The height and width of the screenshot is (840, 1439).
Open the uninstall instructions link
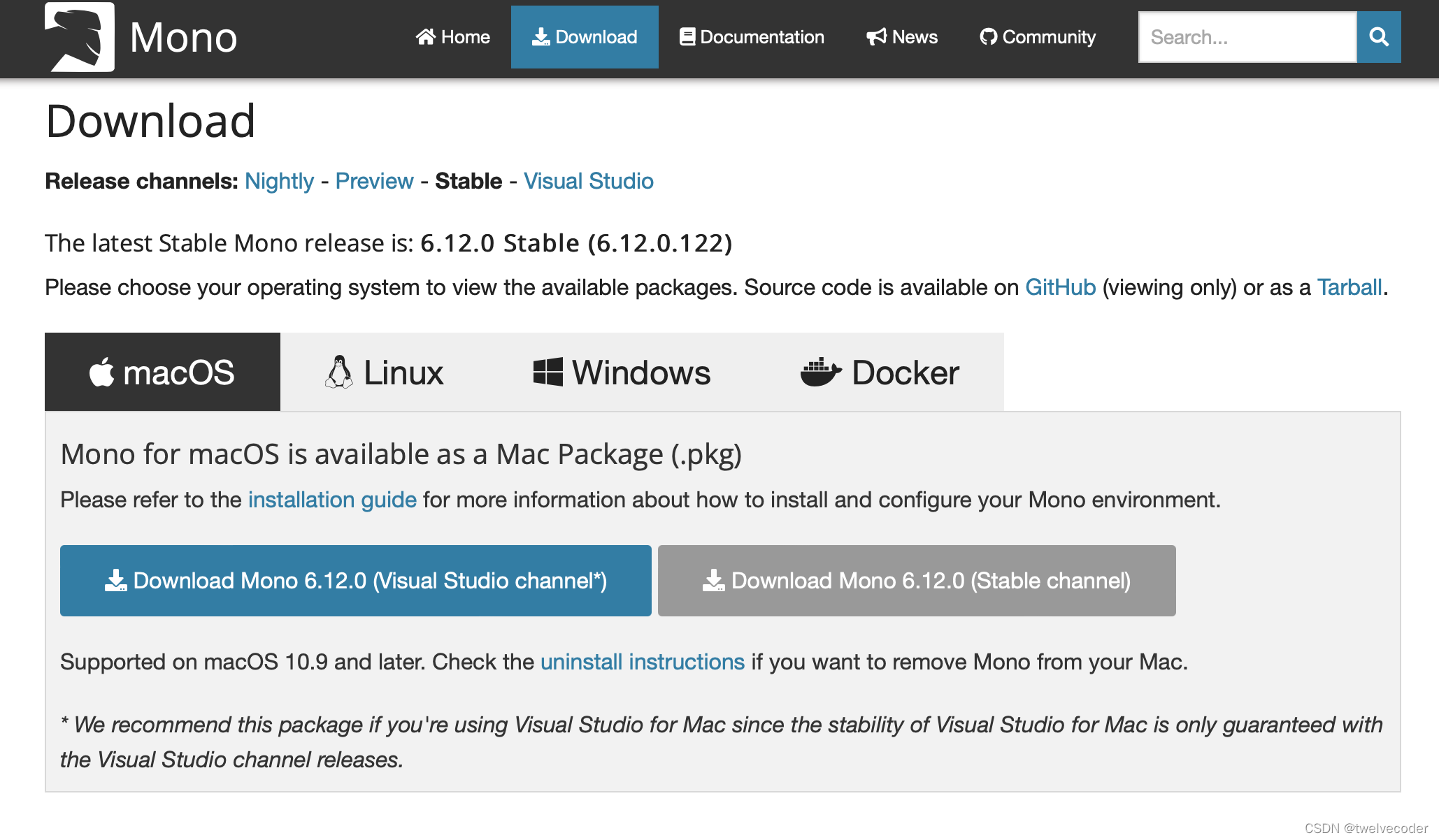(x=643, y=662)
